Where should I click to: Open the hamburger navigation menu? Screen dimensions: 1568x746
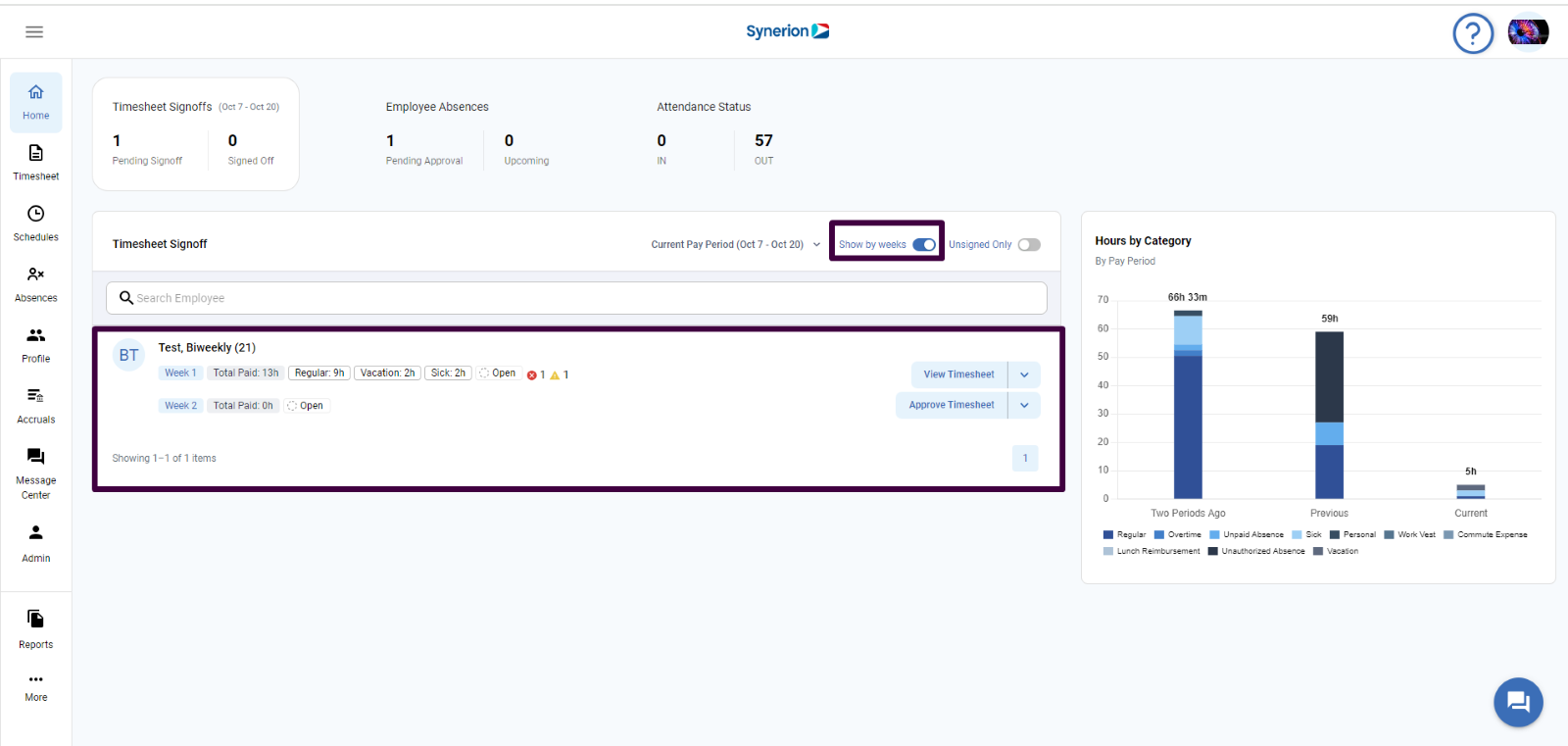pyautogui.click(x=34, y=31)
